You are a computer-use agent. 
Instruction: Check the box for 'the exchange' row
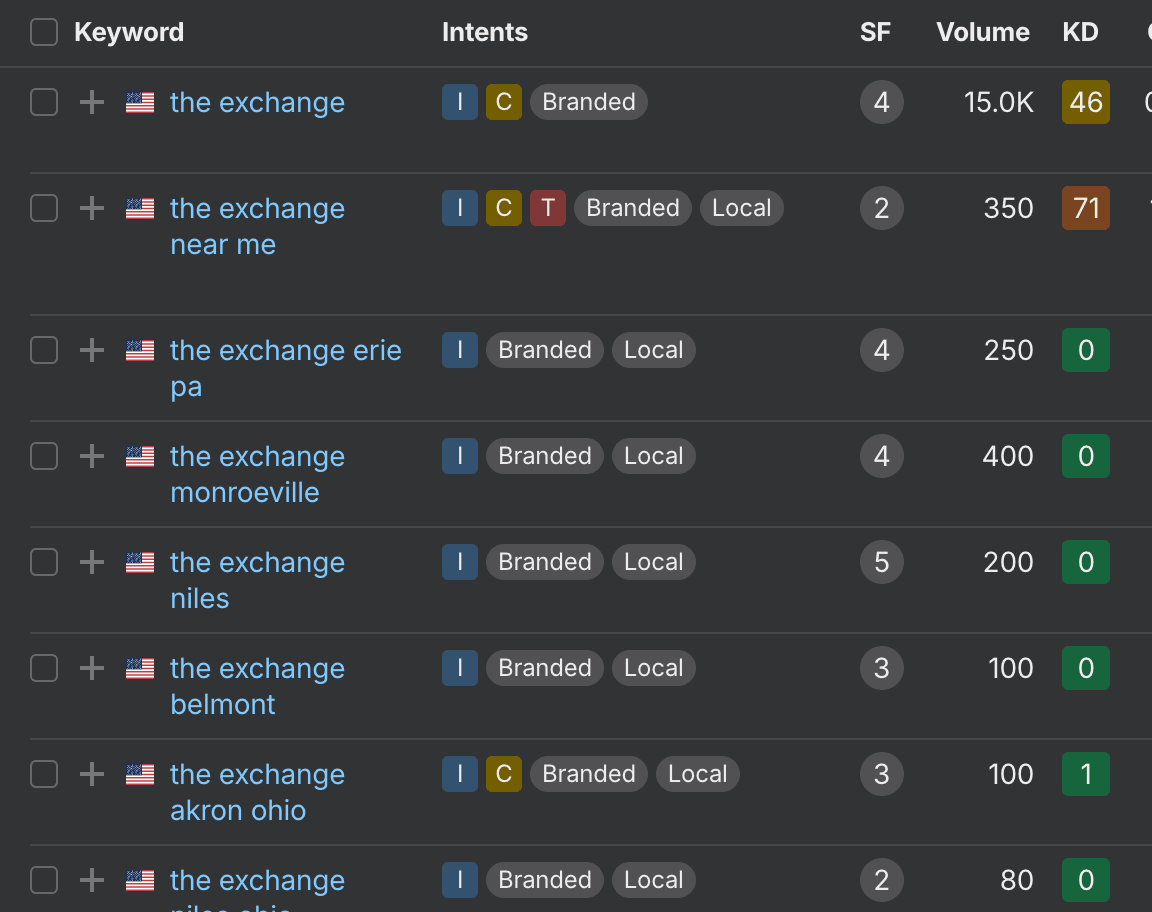click(x=44, y=102)
